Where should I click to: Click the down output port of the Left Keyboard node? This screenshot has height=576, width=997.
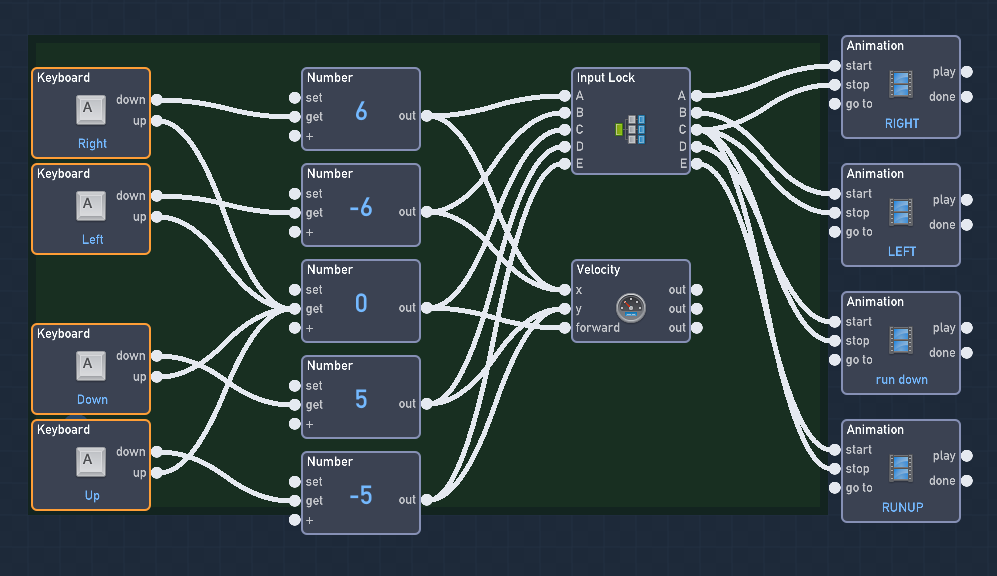[x=156, y=195]
